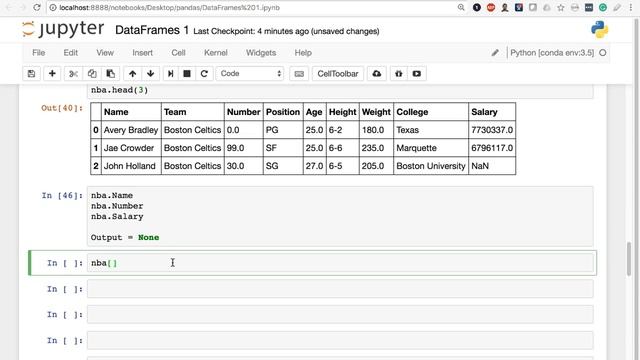The height and width of the screenshot is (360, 640).
Task: Open the Widgets menu
Action: click(261, 53)
